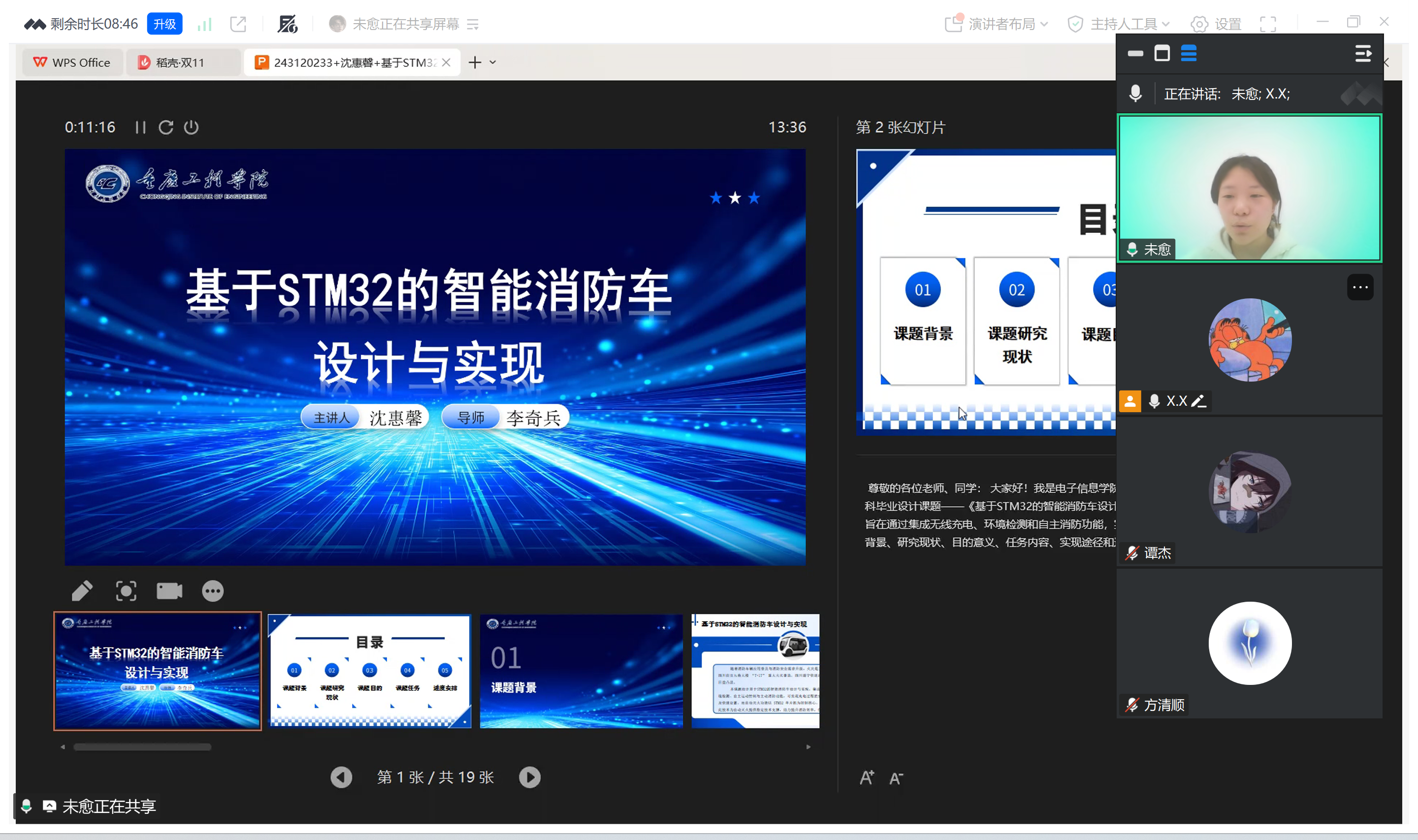The height and width of the screenshot is (840, 1418).
Task: Switch to the WPS Office tab
Action: click(72, 62)
